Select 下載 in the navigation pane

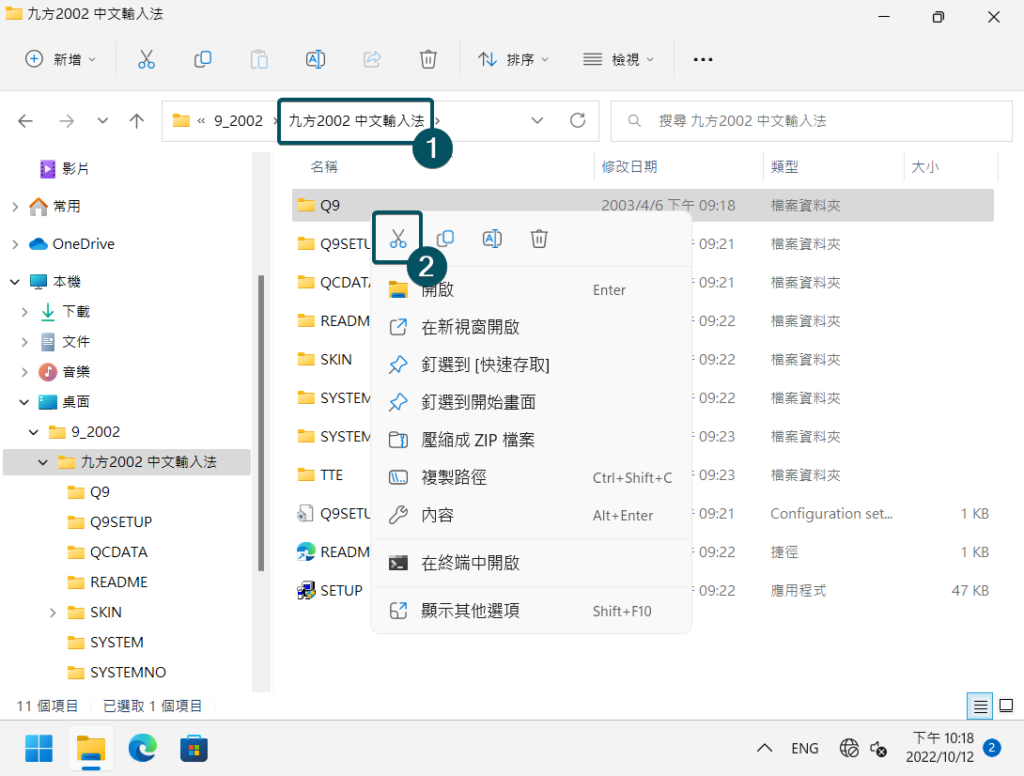click(65, 312)
